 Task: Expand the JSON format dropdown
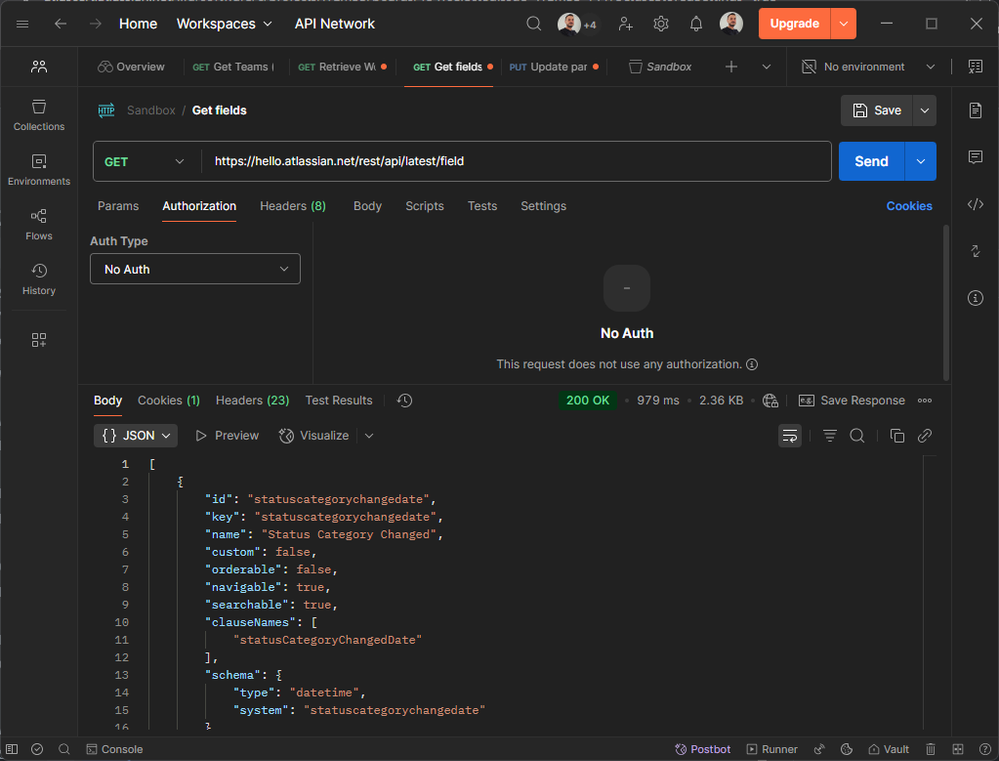point(136,436)
